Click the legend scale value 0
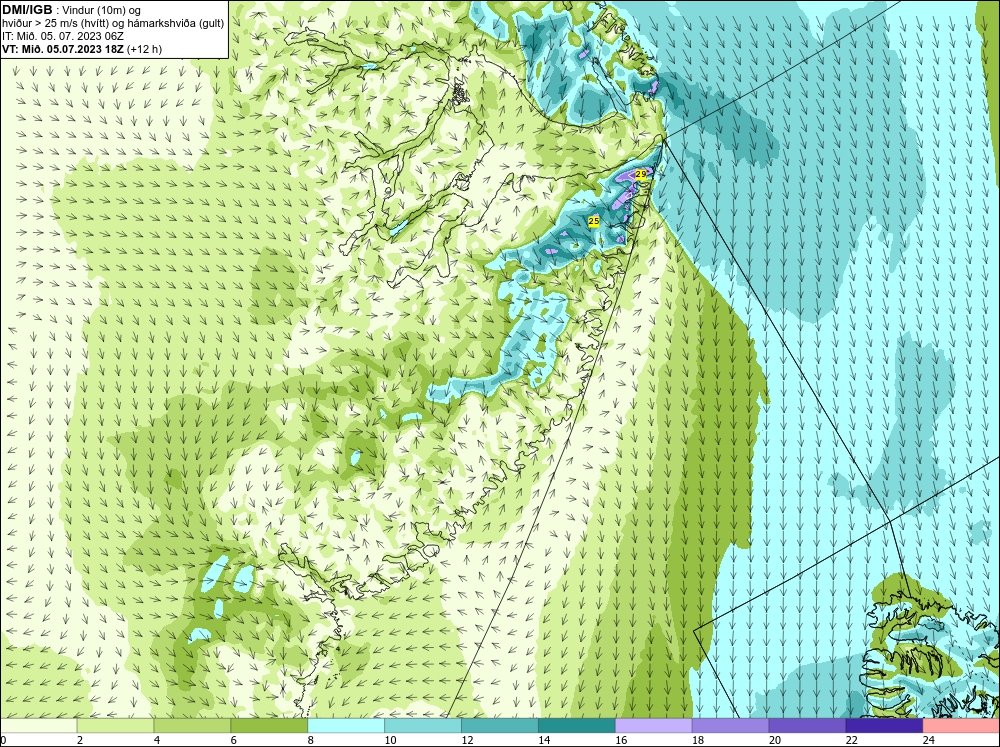Image resolution: width=1000 pixels, height=747 pixels. click(3, 740)
